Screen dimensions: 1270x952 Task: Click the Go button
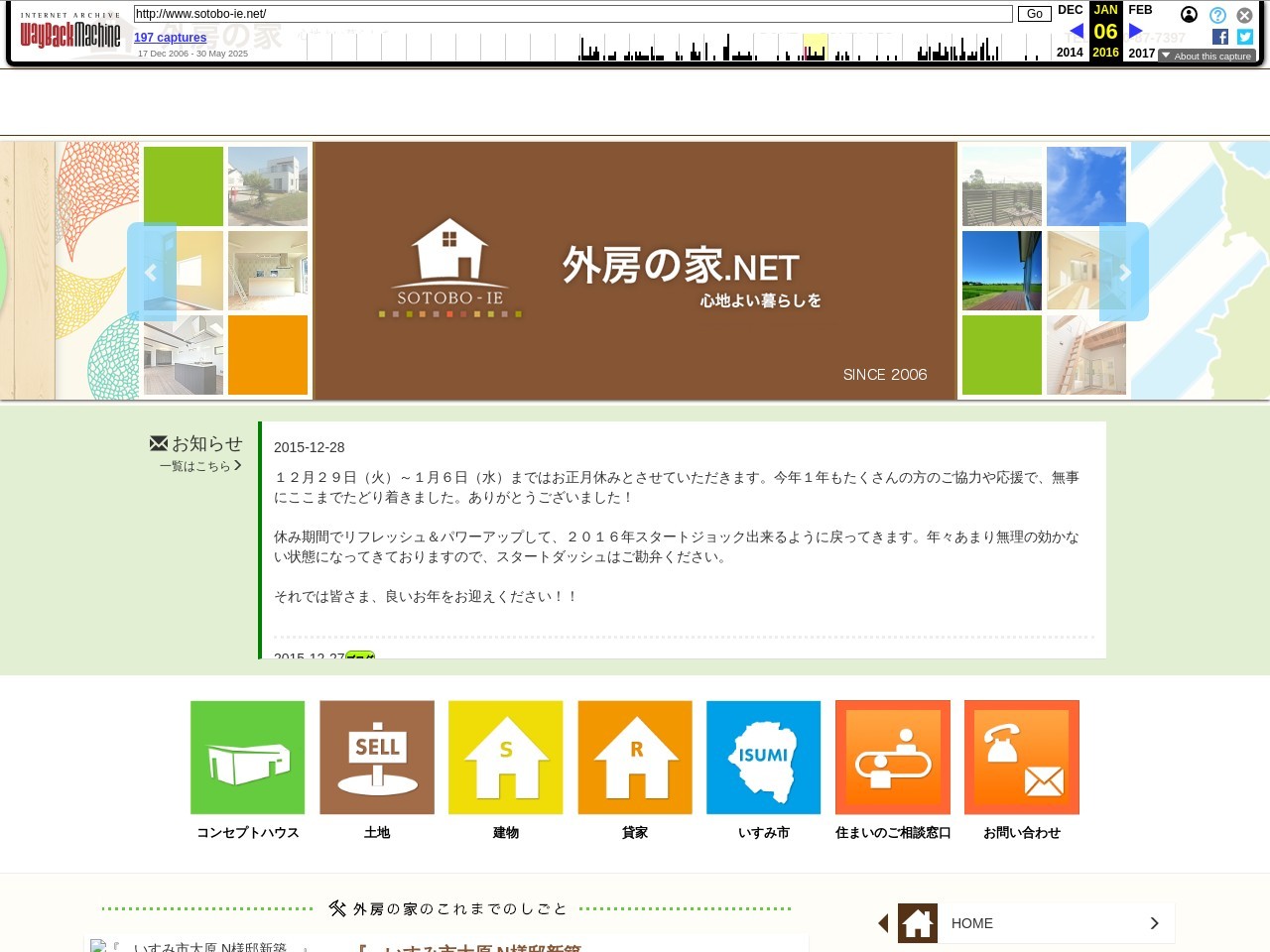[1035, 14]
